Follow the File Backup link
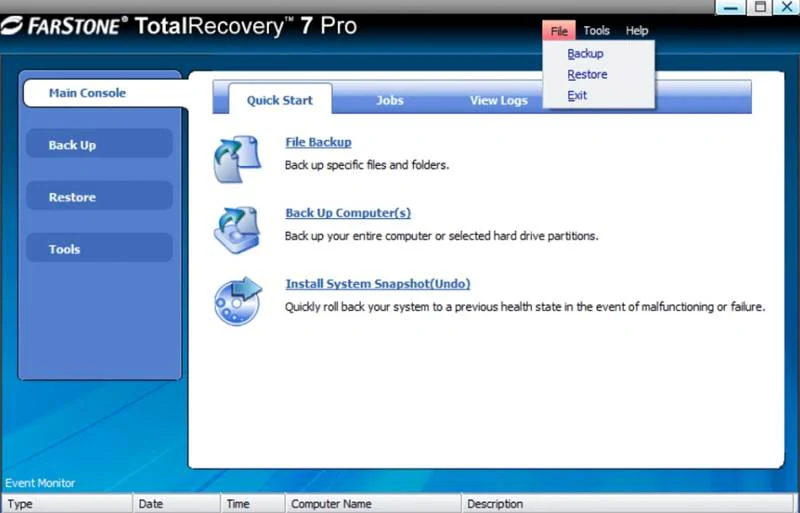800x513 pixels. pyautogui.click(x=318, y=142)
